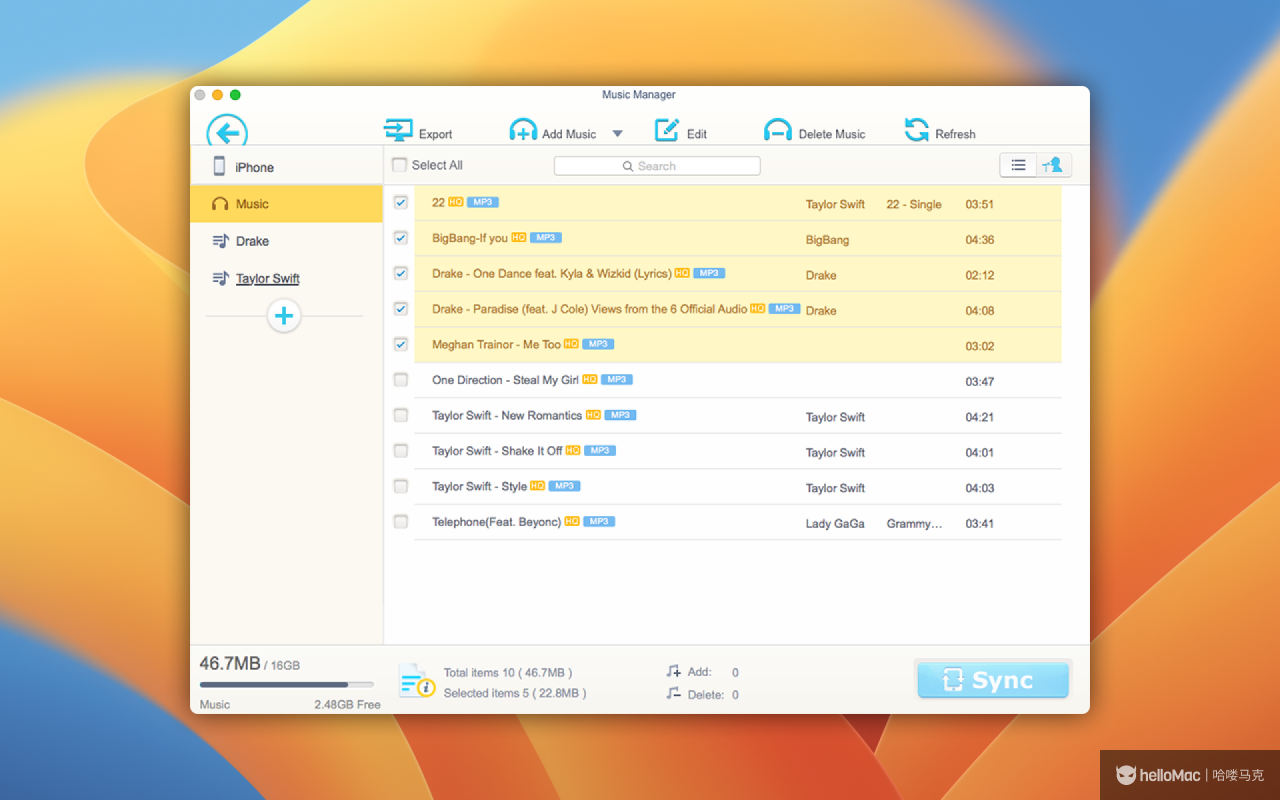Click the storage usage bar

287,685
